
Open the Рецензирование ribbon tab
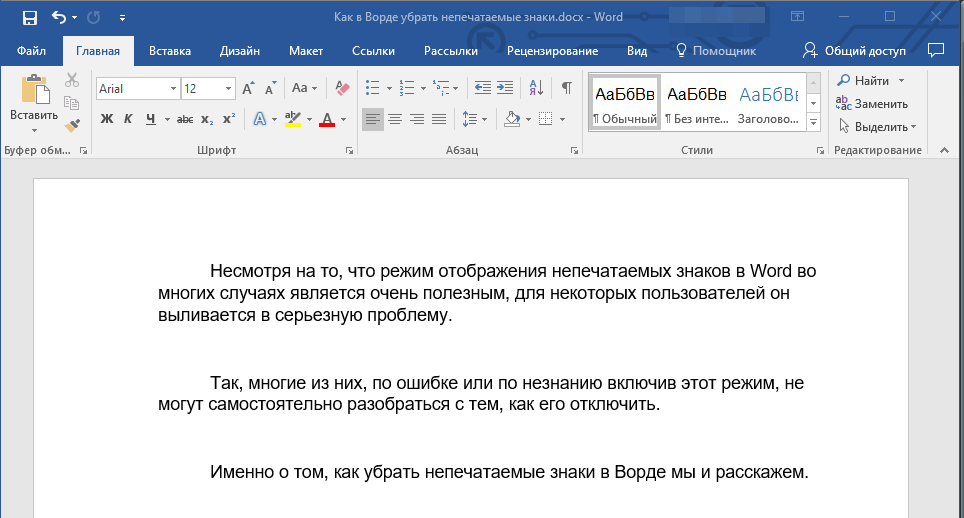(x=552, y=50)
